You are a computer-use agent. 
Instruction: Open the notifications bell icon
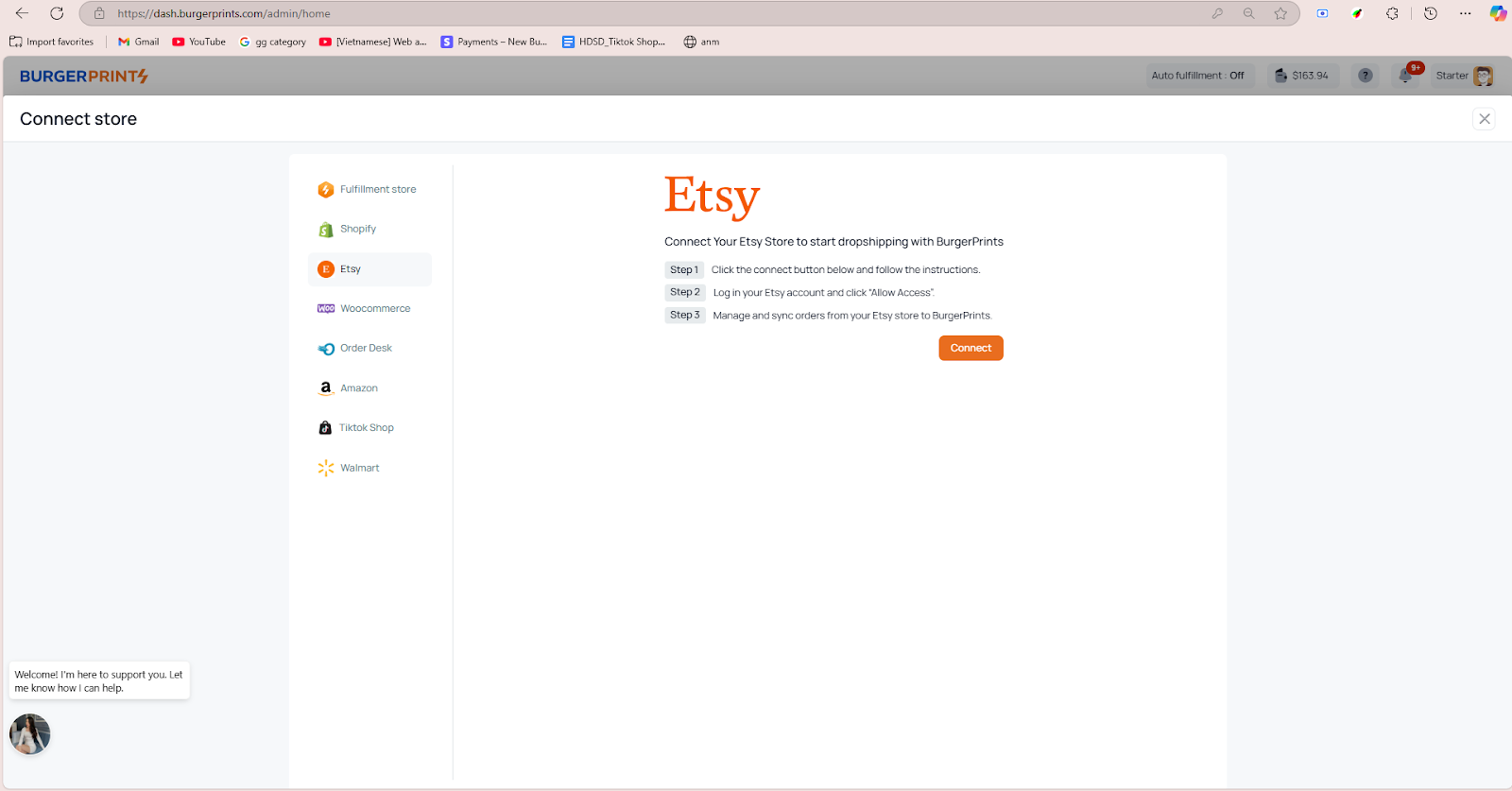(x=1406, y=76)
